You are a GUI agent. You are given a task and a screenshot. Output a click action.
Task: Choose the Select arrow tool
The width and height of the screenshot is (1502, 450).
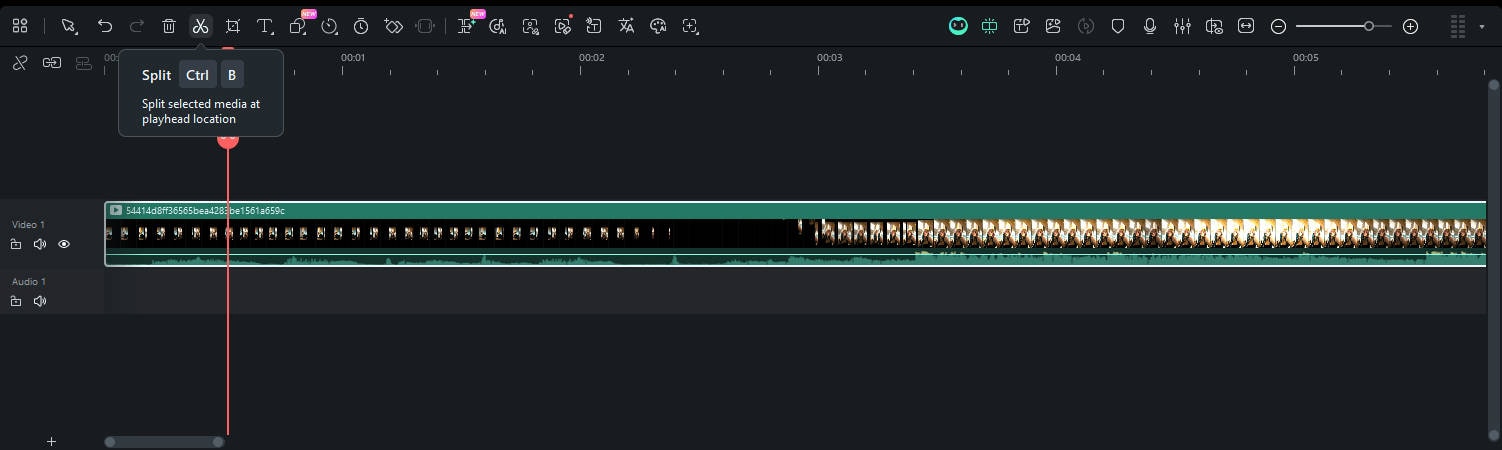pyautogui.click(x=69, y=27)
